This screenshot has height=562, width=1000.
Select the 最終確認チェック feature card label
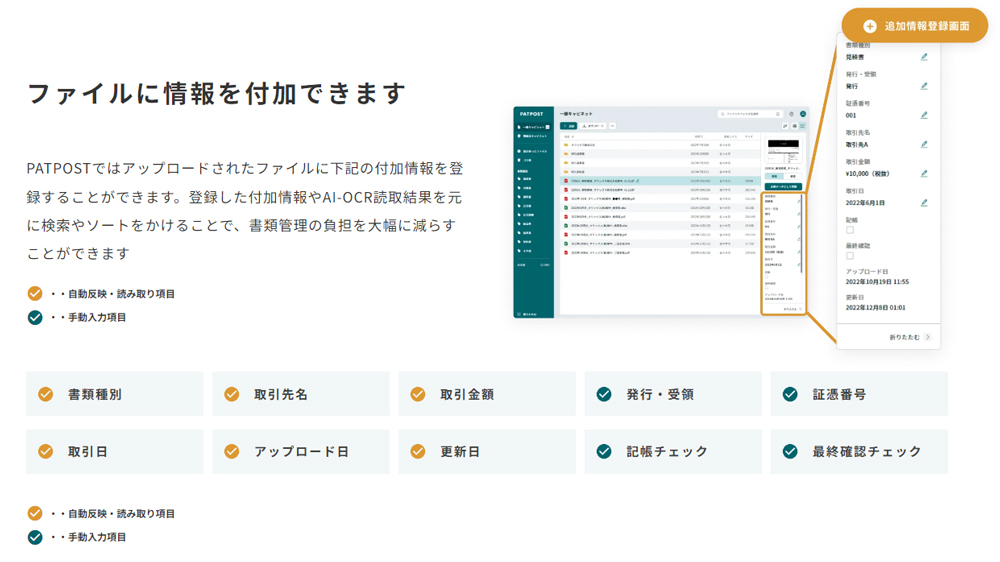click(x=867, y=452)
